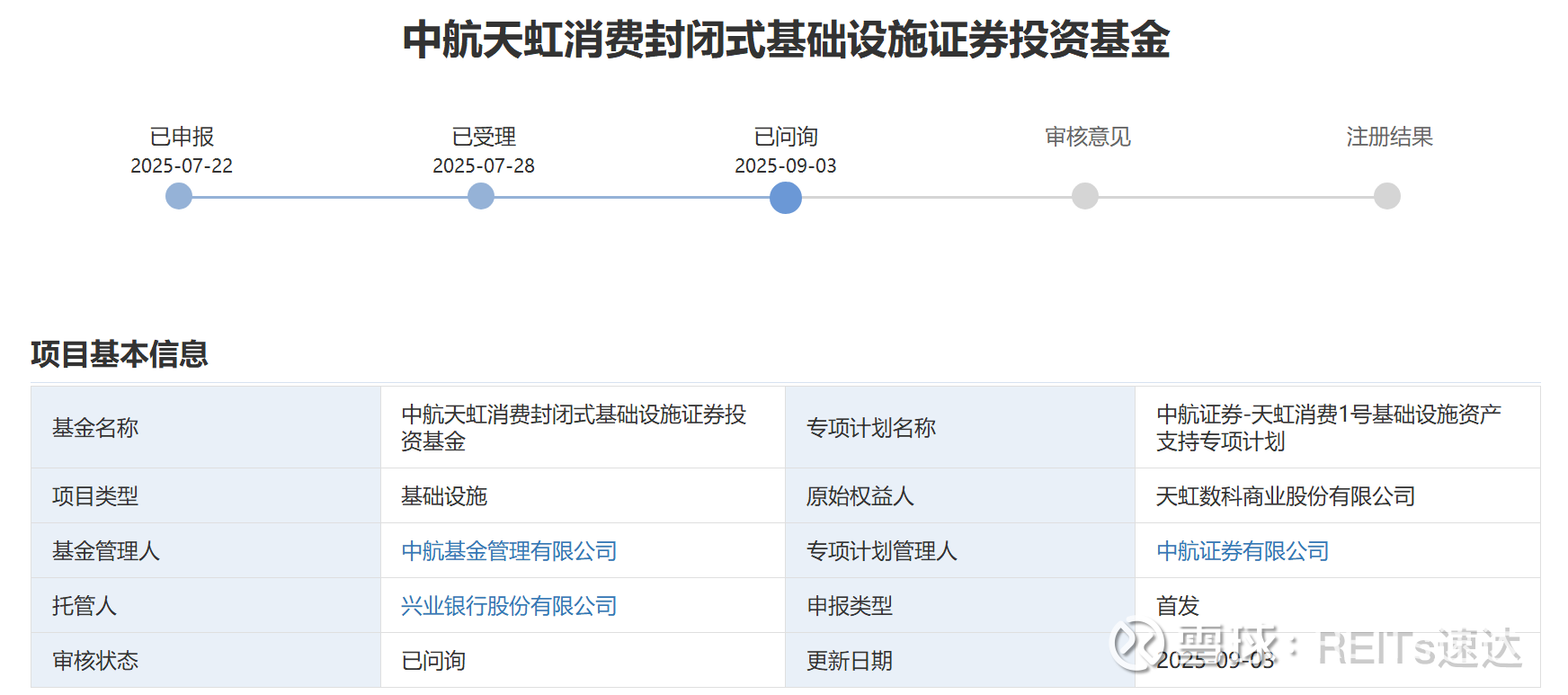Click the 注册结果 step label
1568x695 pixels.
tap(1389, 137)
